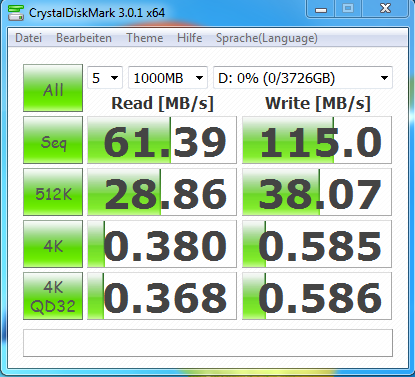Click the 512K write result 38.07
This screenshot has width=415, height=377.
(317, 192)
